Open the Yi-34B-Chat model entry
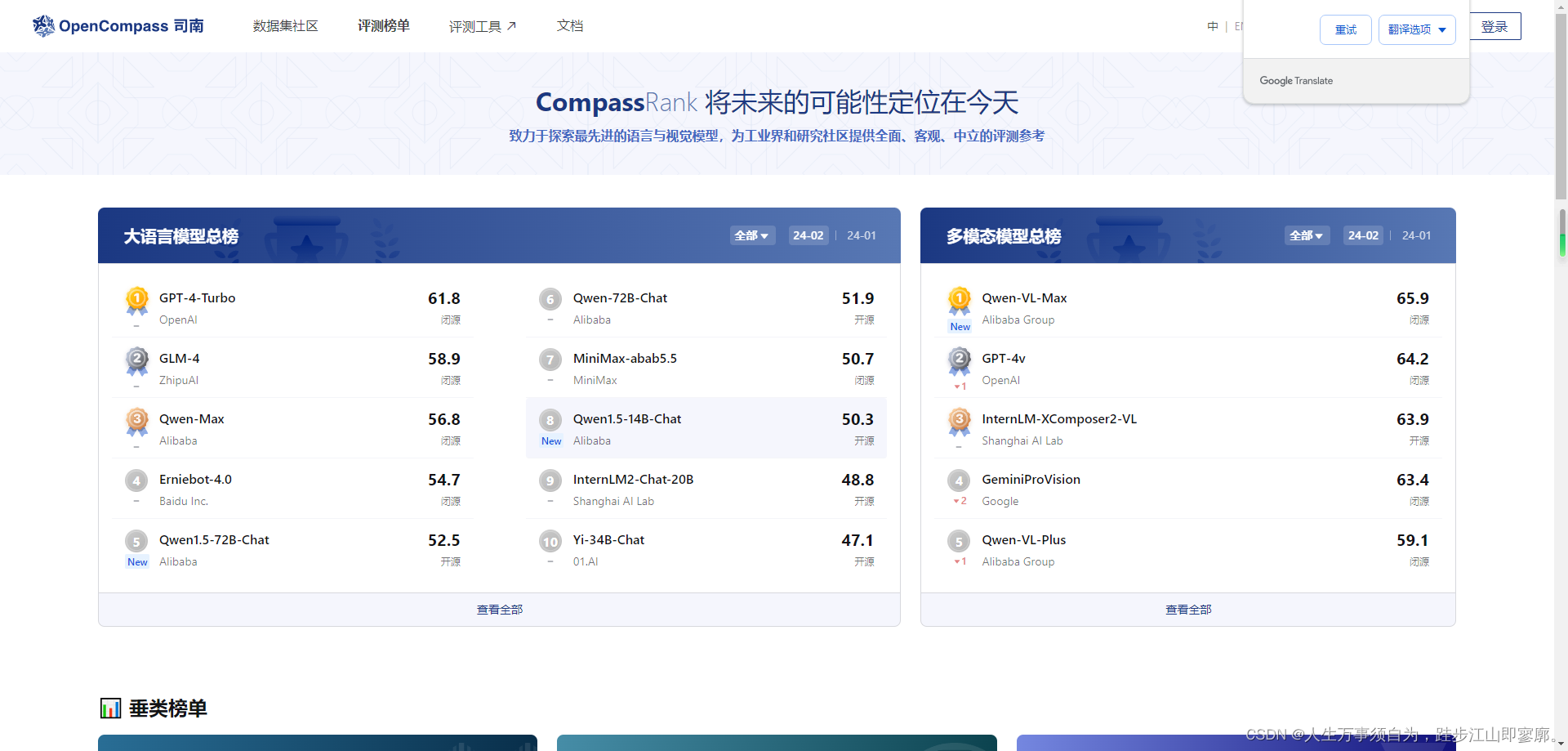This screenshot has height=751, width=1568. pyautogui.click(x=706, y=549)
